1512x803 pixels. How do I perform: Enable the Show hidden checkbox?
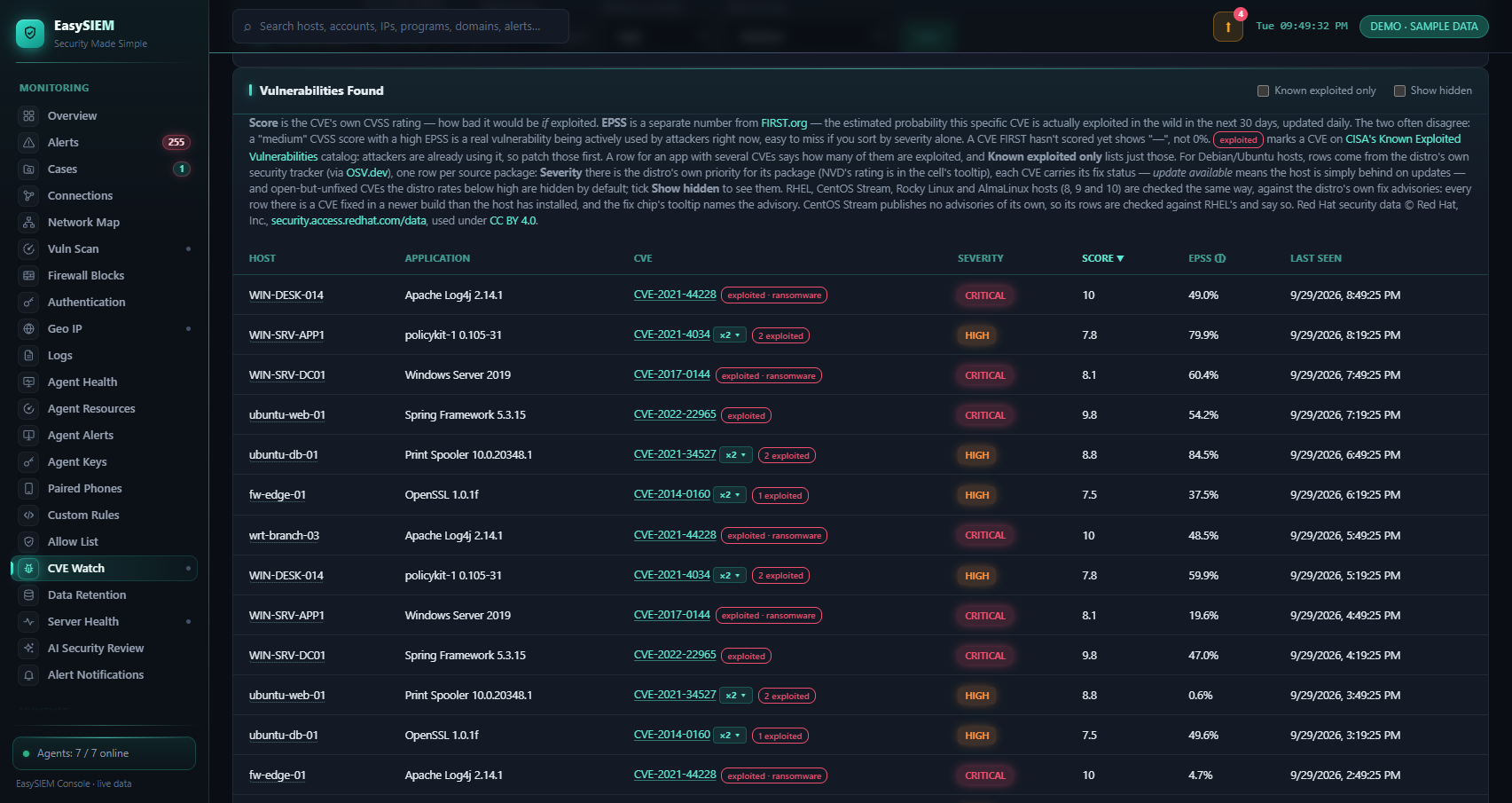coord(1399,91)
